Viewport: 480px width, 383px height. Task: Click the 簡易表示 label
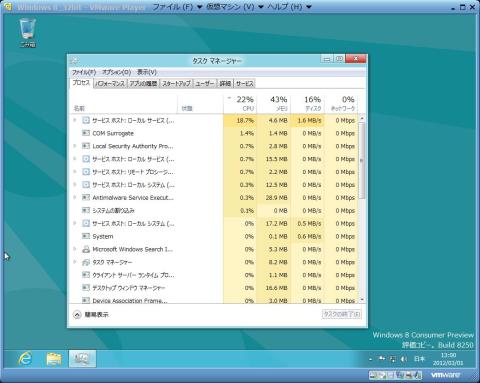pyautogui.click(x=96, y=314)
